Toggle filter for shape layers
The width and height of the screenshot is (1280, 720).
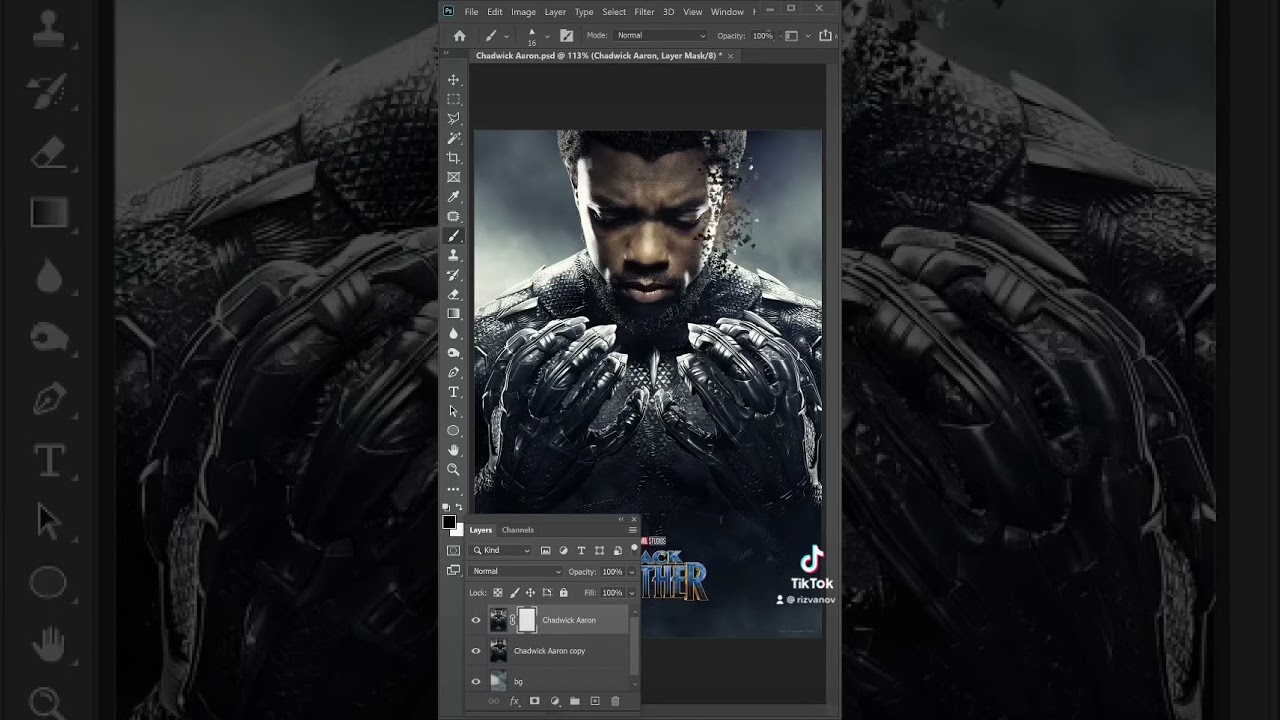tap(599, 550)
